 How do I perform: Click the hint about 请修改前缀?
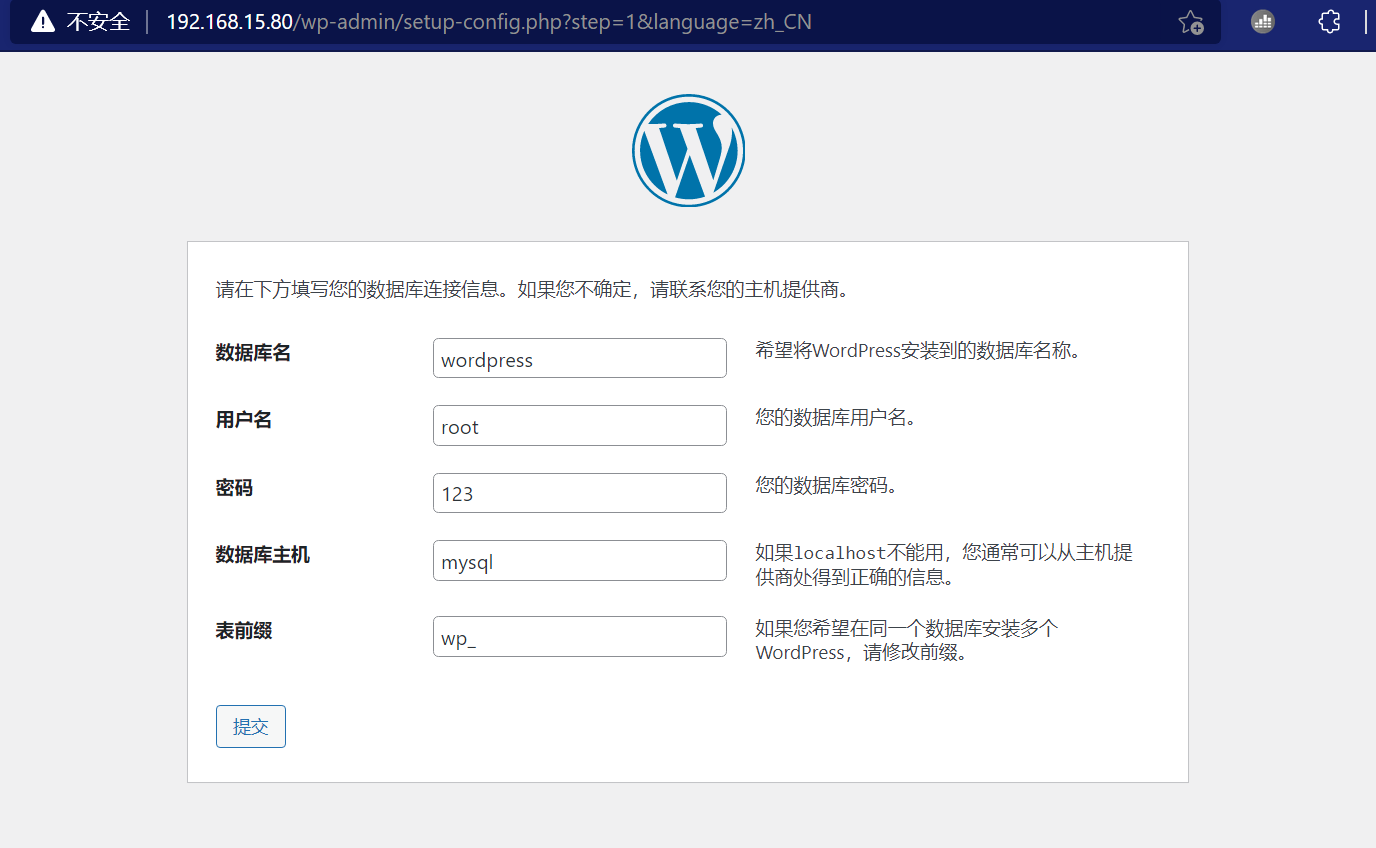[907, 641]
